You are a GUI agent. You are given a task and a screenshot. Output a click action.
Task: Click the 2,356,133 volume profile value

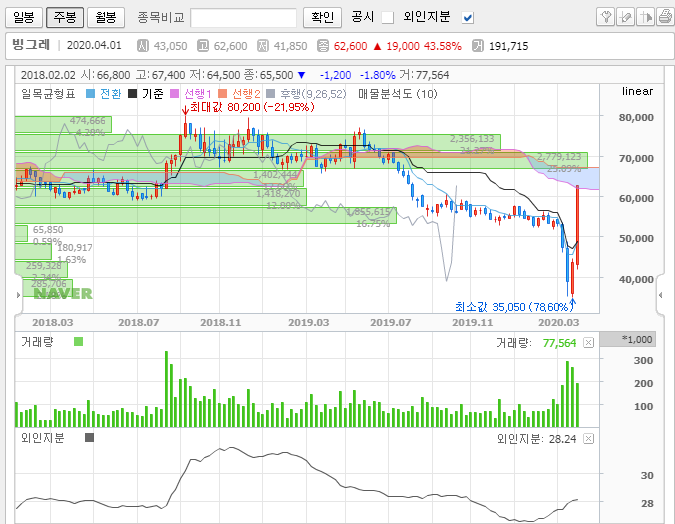pyautogui.click(x=472, y=139)
